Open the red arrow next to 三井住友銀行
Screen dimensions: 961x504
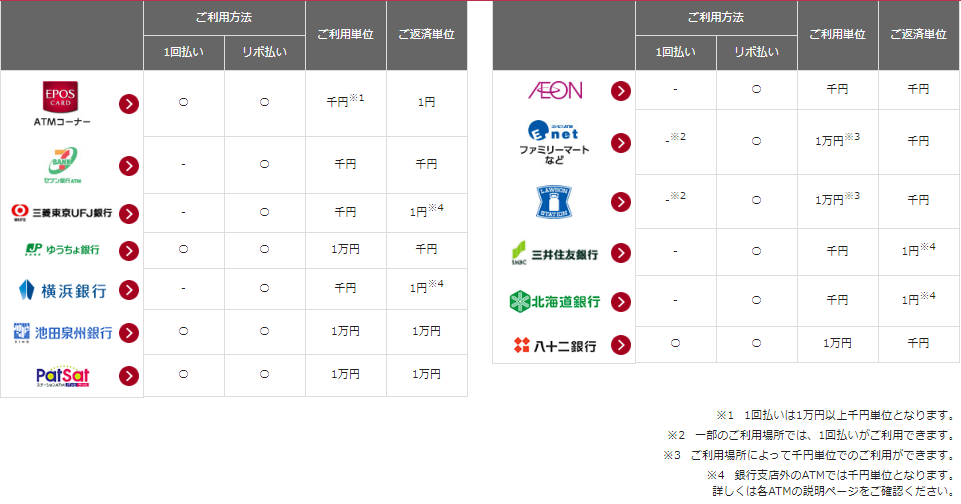point(621,253)
